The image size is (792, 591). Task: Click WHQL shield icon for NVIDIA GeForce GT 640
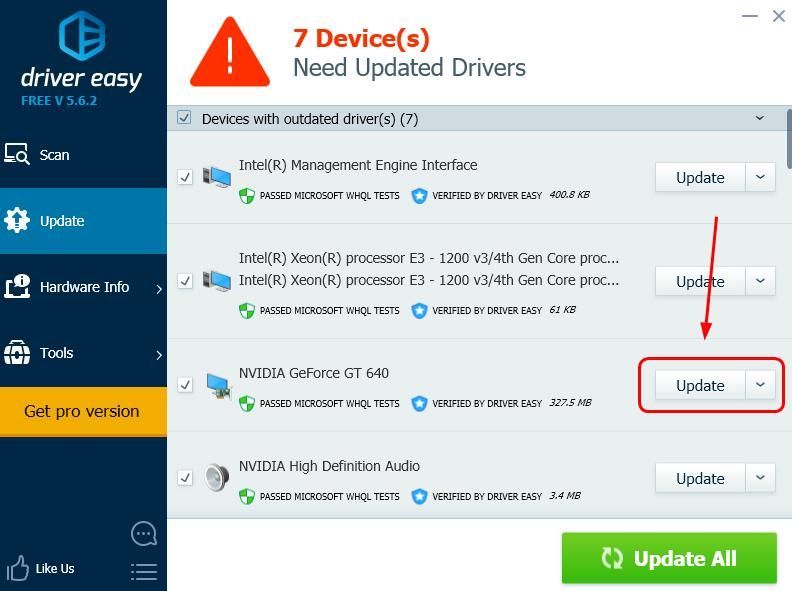coord(246,404)
